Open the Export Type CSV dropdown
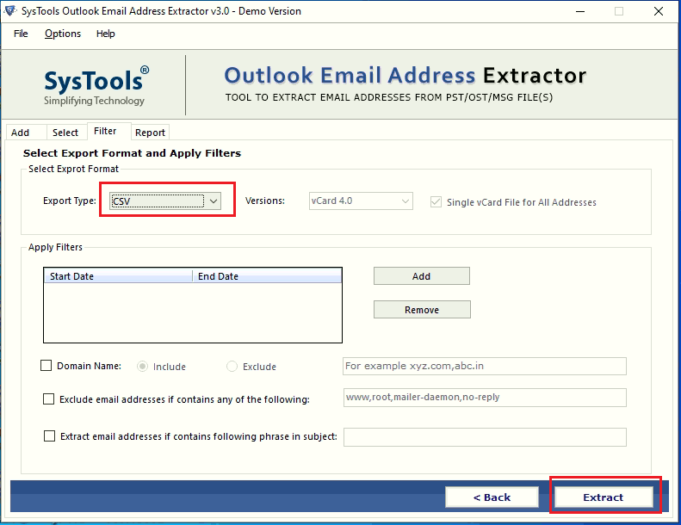This screenshot has width=681, height=525. coord(165,201)
